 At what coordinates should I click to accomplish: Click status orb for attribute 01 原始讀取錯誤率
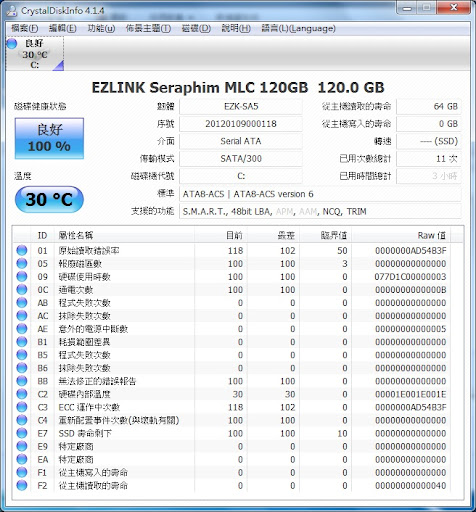tap(22, 250)
